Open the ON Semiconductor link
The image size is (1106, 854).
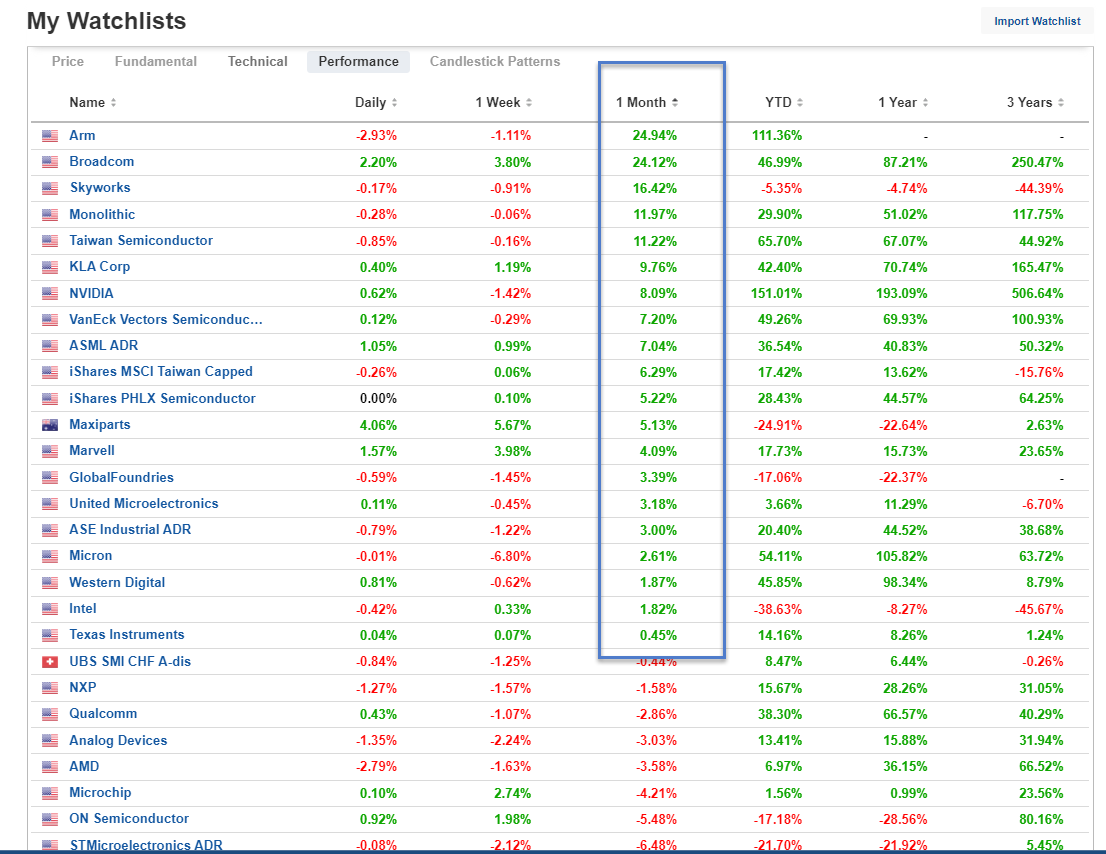coord(129,819)
